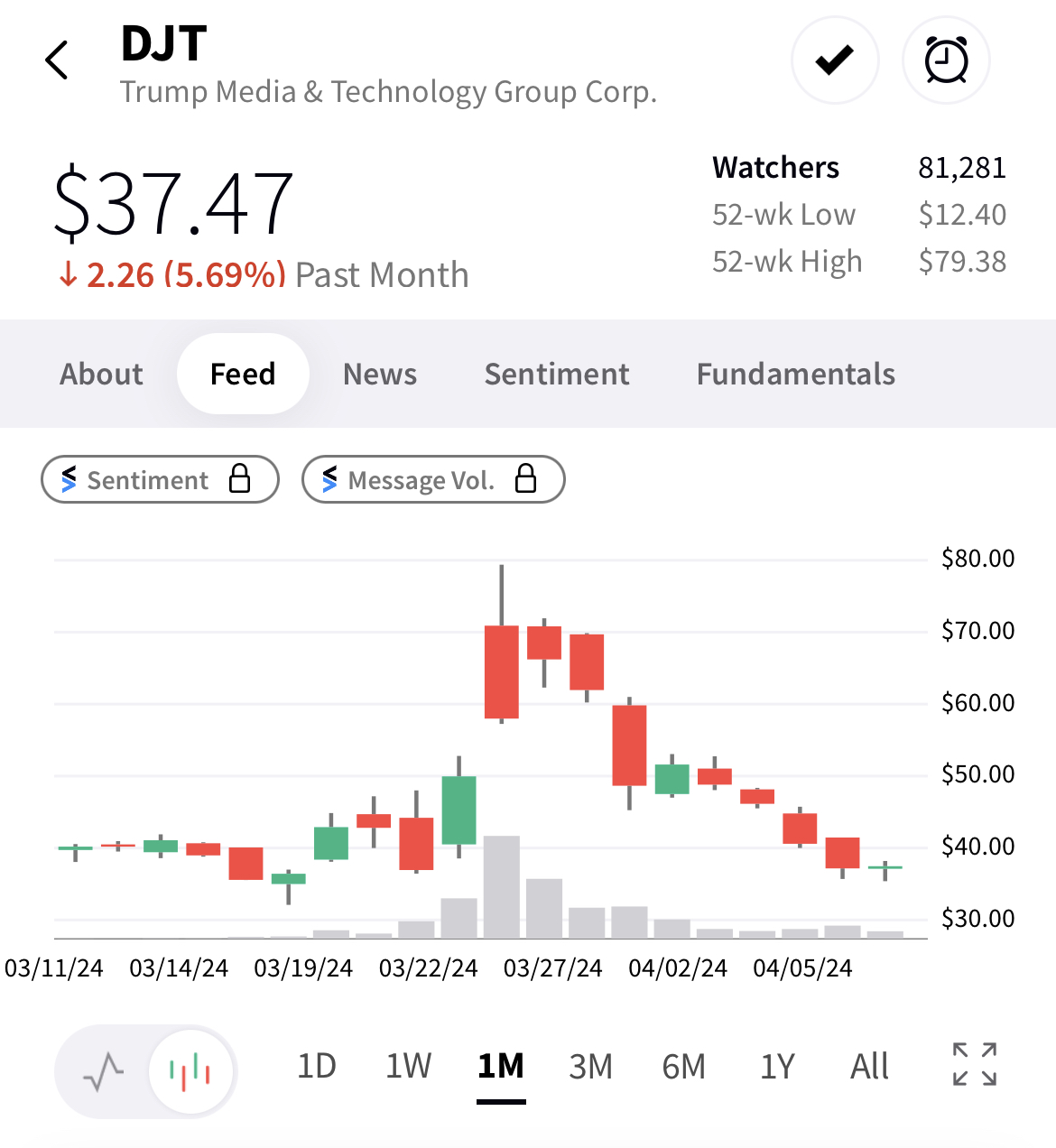Tap the back arrow icon
The image size is (1056, 1148).
tap(57, 60)
